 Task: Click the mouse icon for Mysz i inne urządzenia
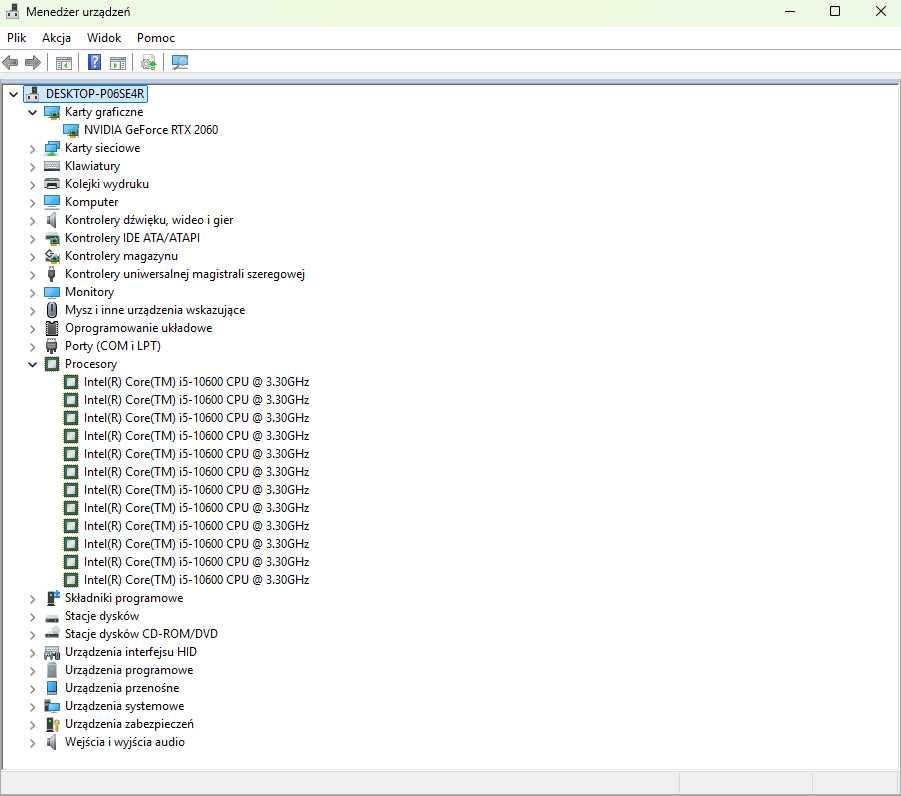[x=52, y=310]
